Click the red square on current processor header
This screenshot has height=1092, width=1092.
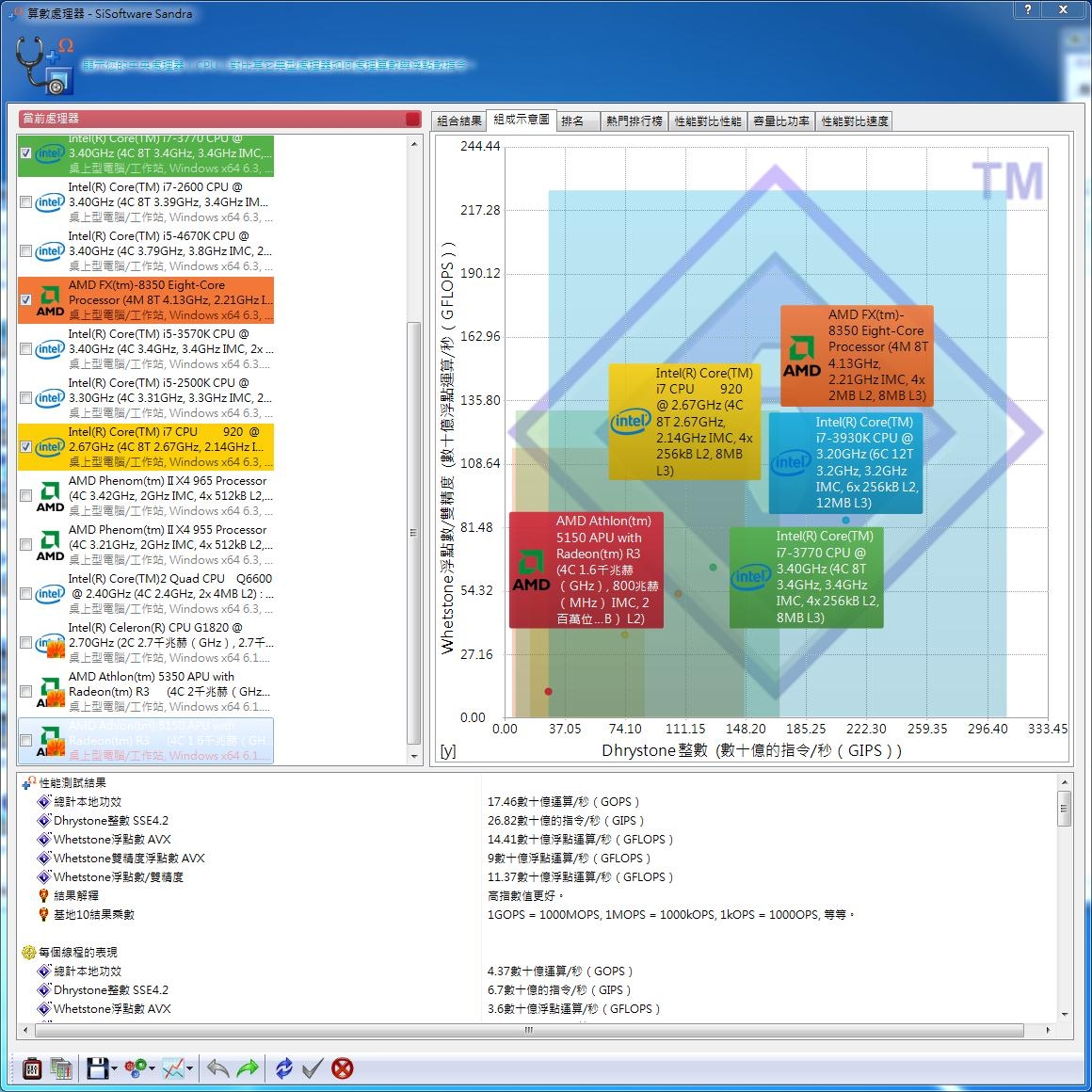click(x=412, y=119)
